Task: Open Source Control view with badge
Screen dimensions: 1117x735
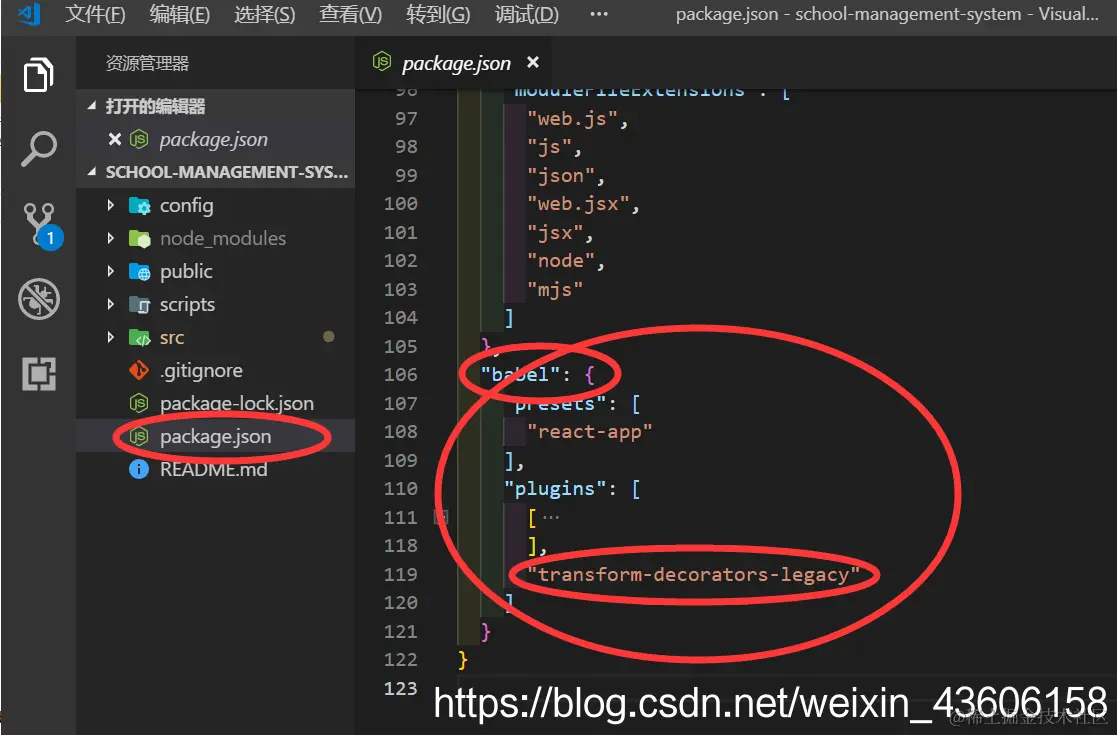Action: pyautogui.click(x=41, y=225)
